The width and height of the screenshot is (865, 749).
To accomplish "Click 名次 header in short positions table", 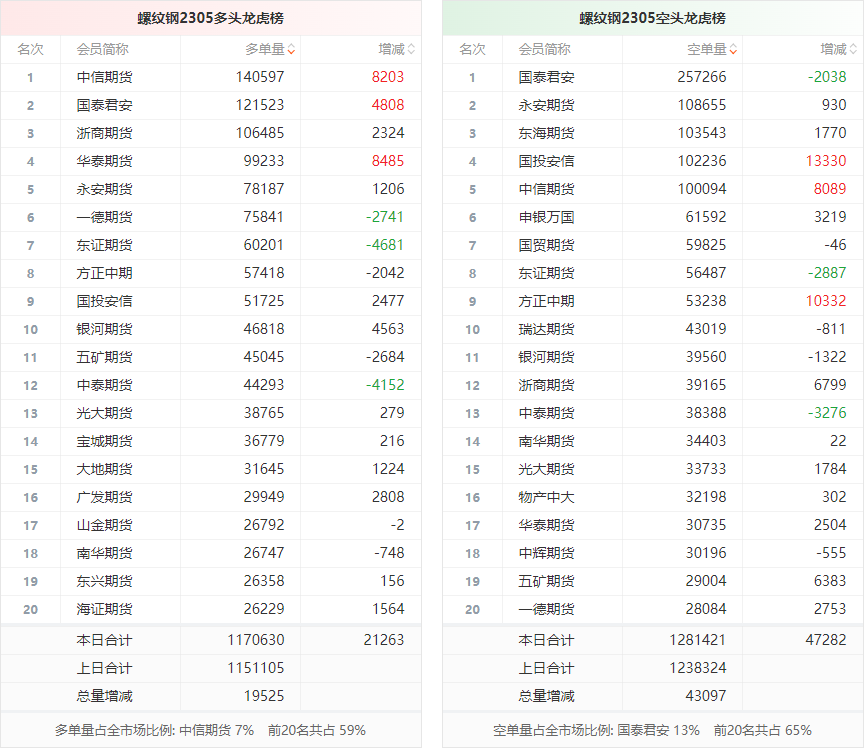I will pos(472,49).
